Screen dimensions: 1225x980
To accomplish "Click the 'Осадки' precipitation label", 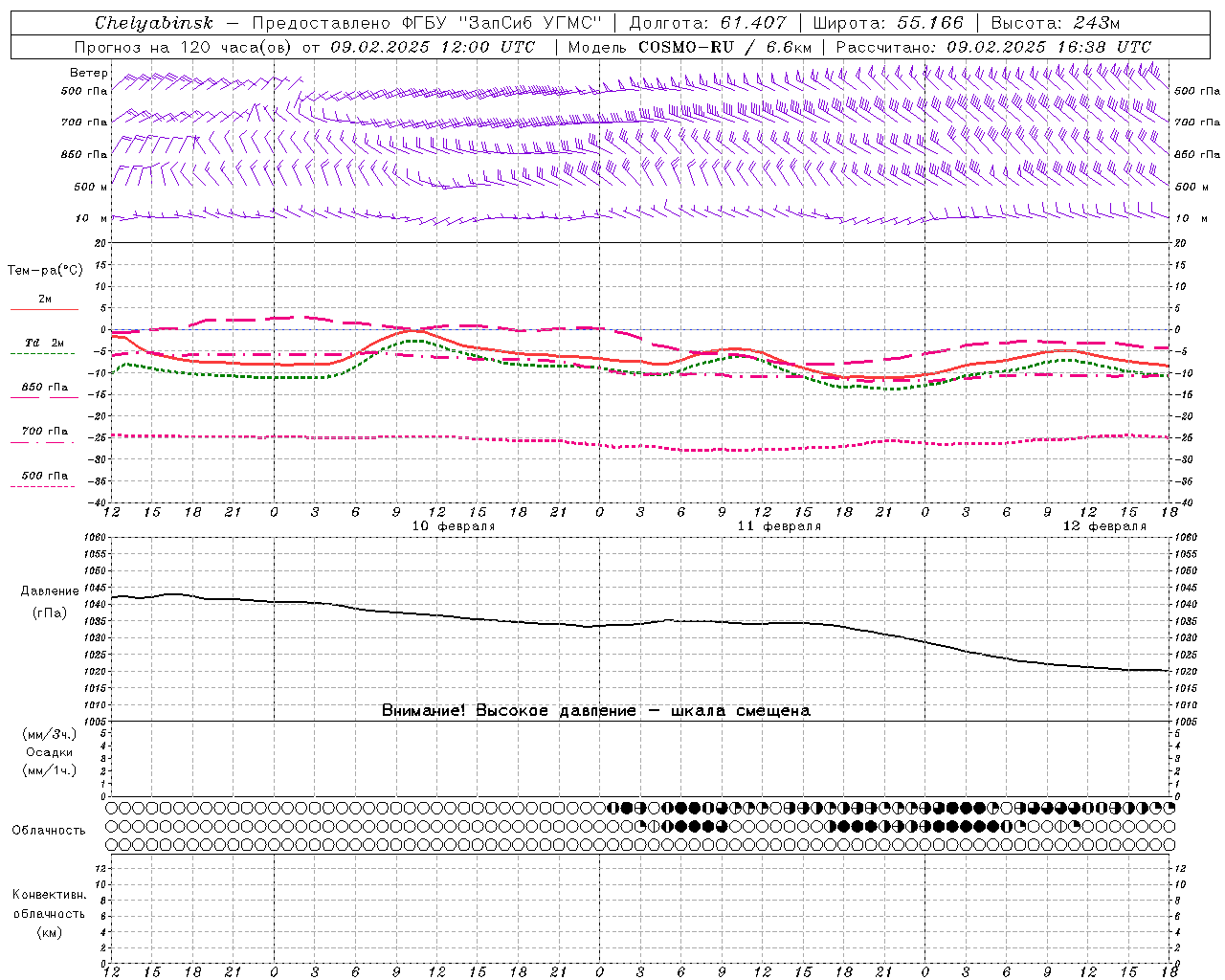I will pyautogui.click(x=49, y=752).
